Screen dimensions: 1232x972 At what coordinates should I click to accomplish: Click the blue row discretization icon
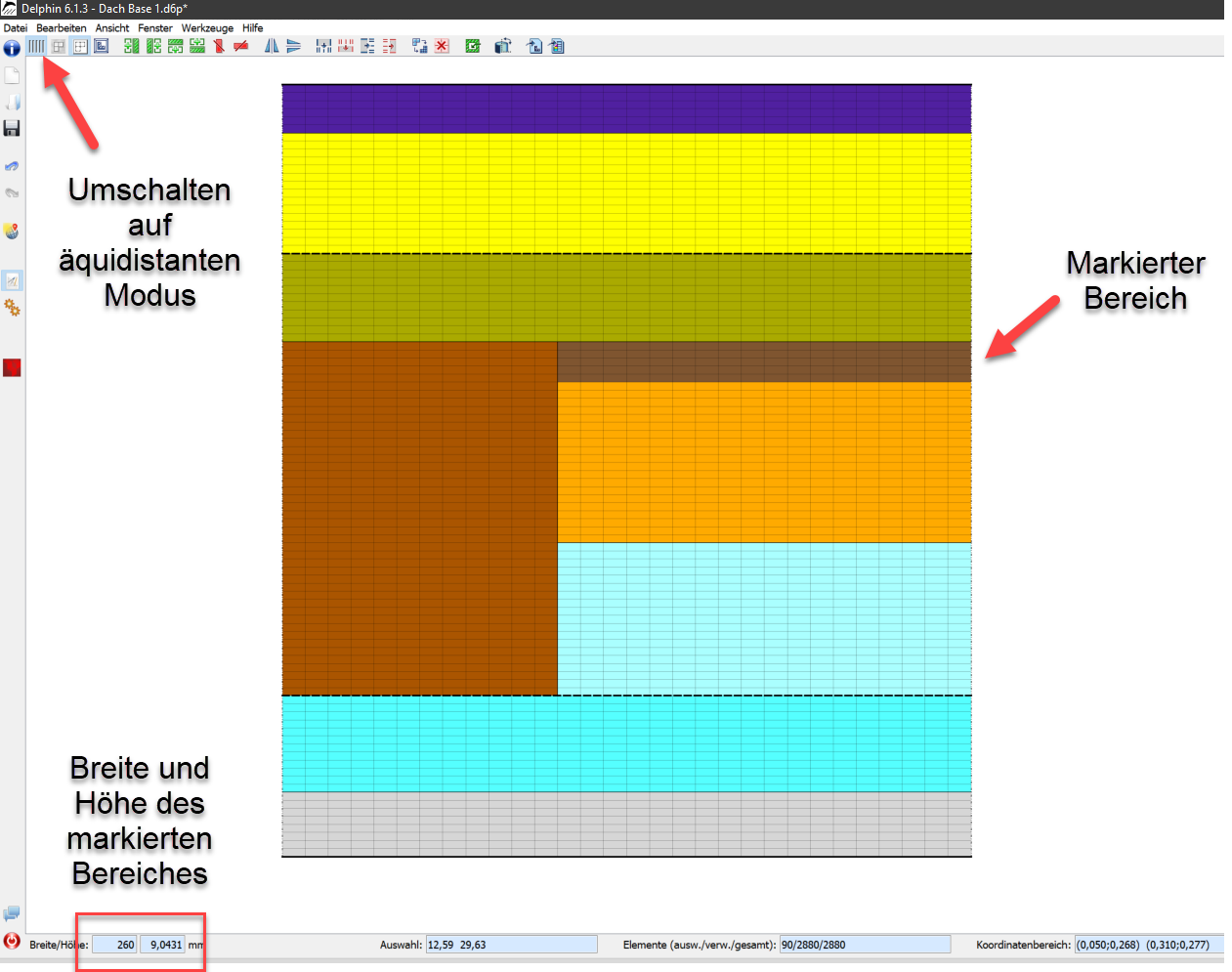[367, 46]
